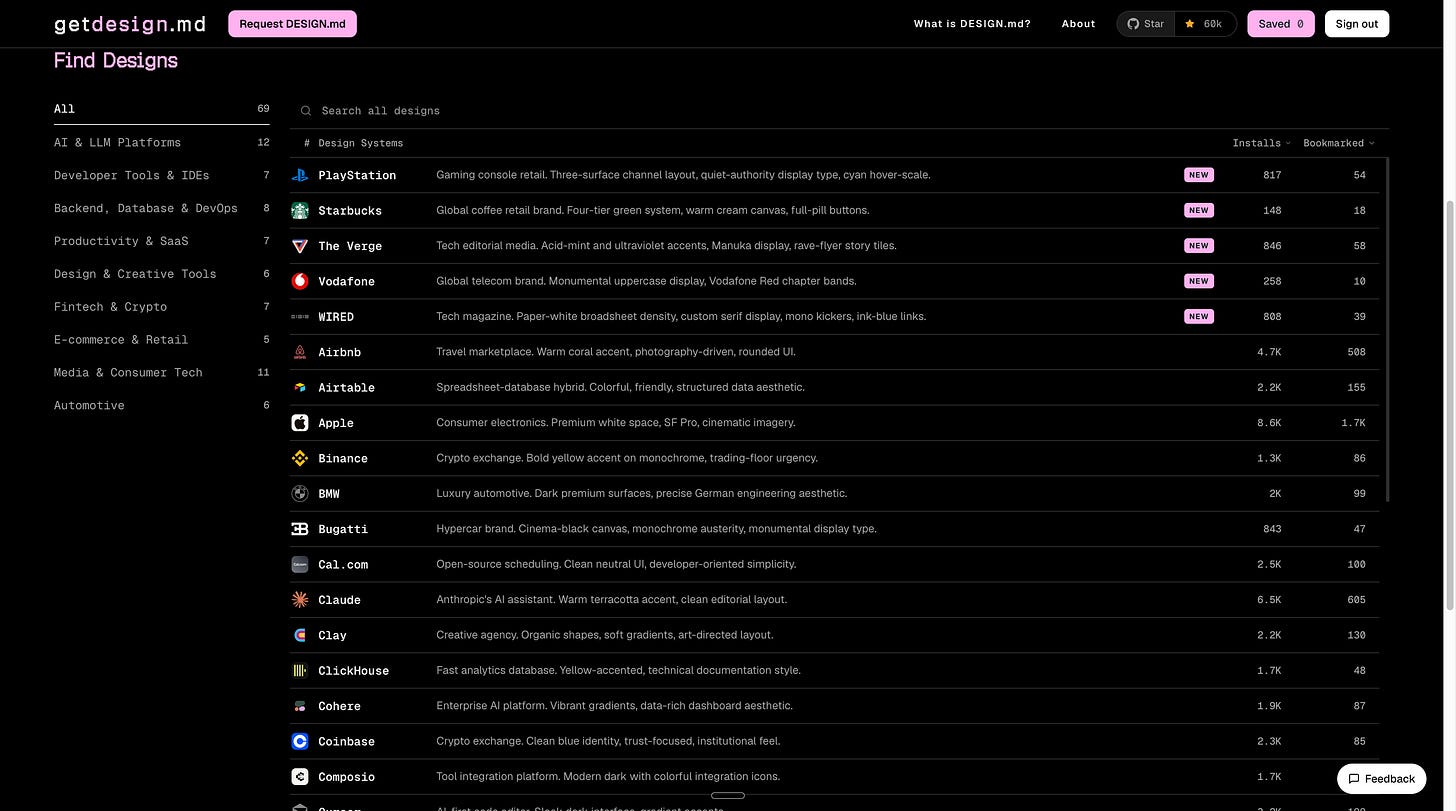
Task: Click the Airtable description text
Action: pos(620,387)
